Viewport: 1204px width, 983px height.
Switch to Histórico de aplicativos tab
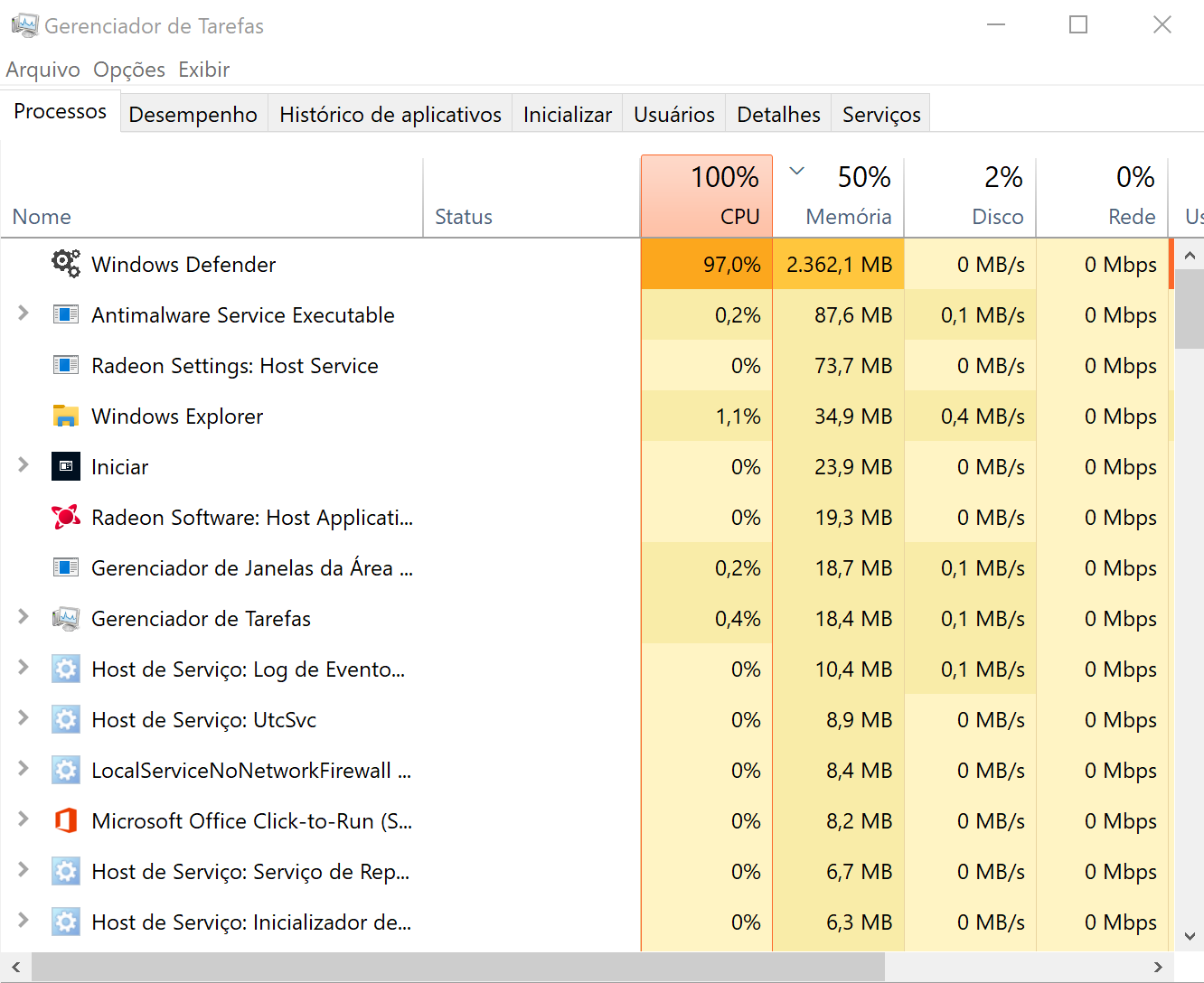(x=390, y=114)
